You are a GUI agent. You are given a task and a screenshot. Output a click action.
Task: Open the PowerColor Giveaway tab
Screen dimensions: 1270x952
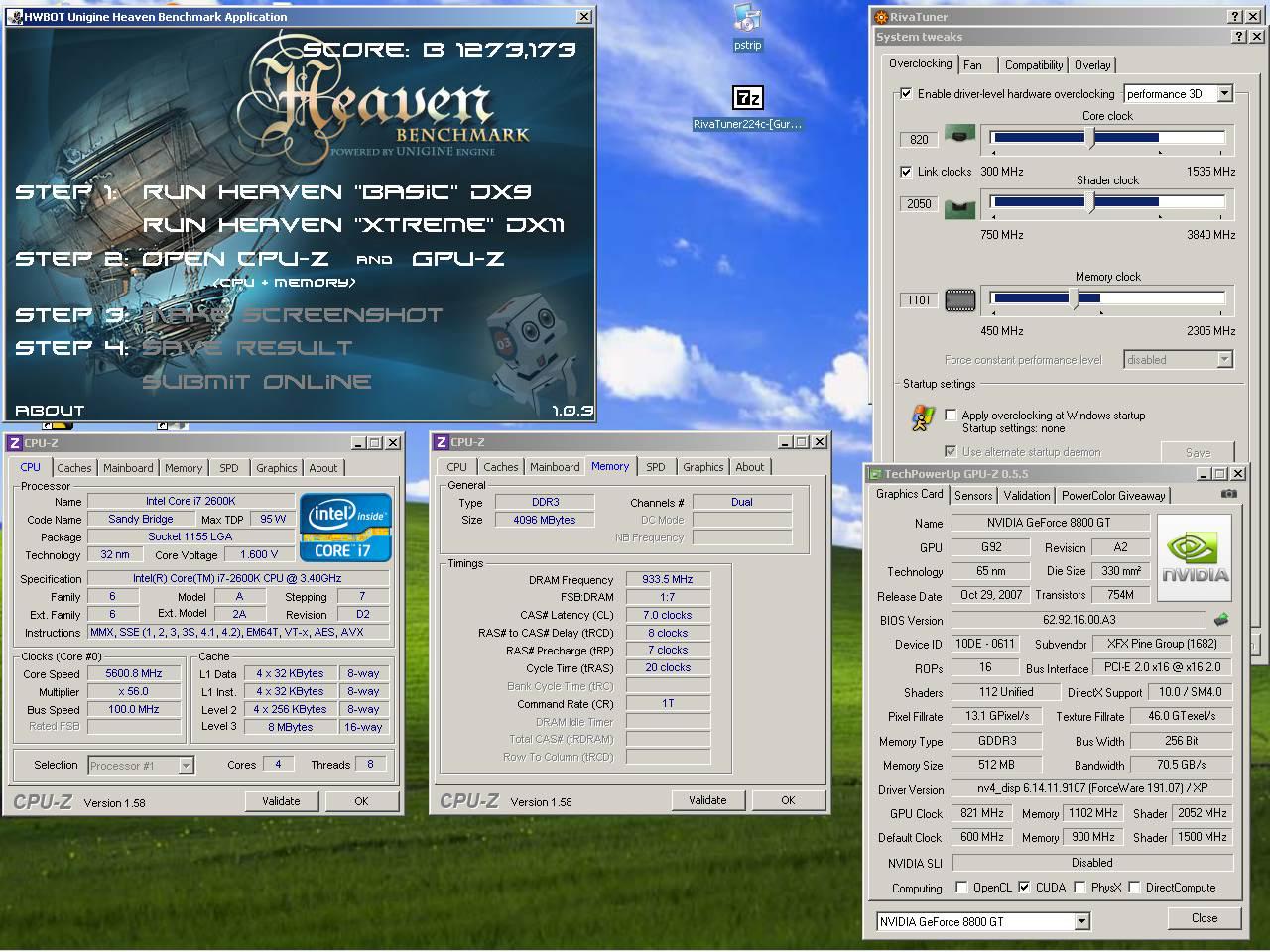[1113, 495]
